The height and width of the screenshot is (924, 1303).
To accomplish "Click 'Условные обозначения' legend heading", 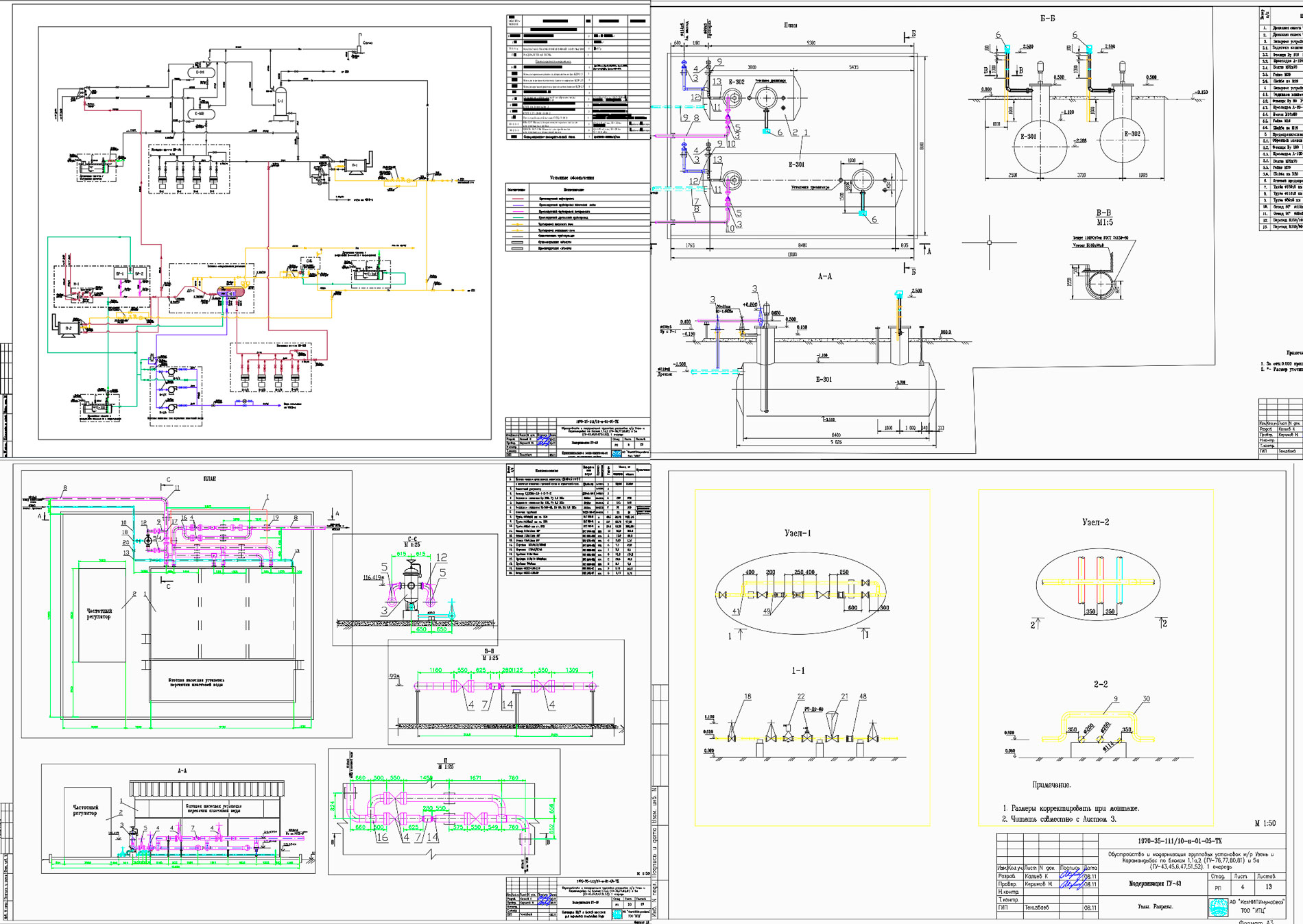I will pyautogui.click(x=572, y=178).
